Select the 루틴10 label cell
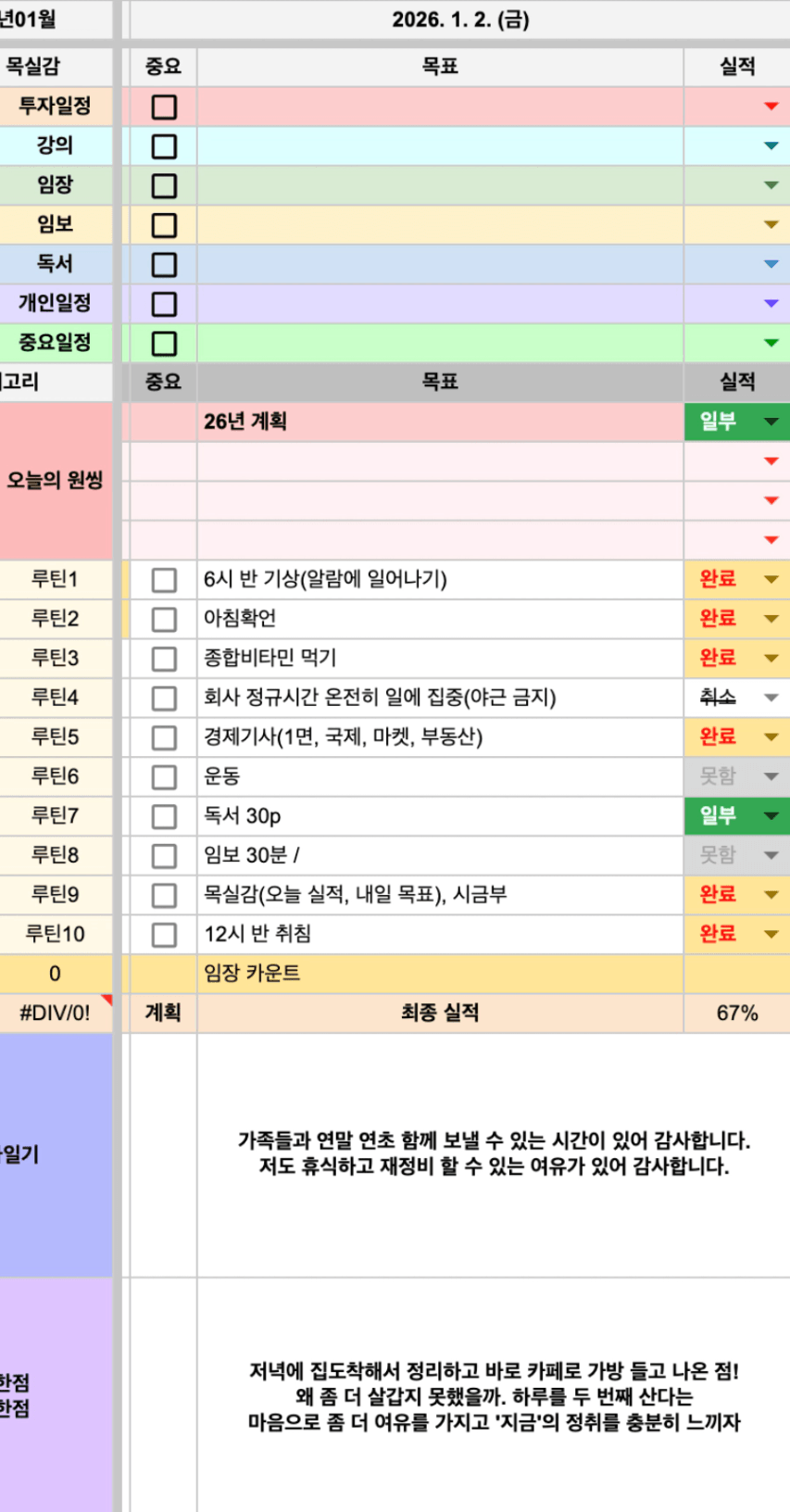Image resolution: width=790 pixels, height=1512 pixels. pyautogui.click(x=56, y=934)
